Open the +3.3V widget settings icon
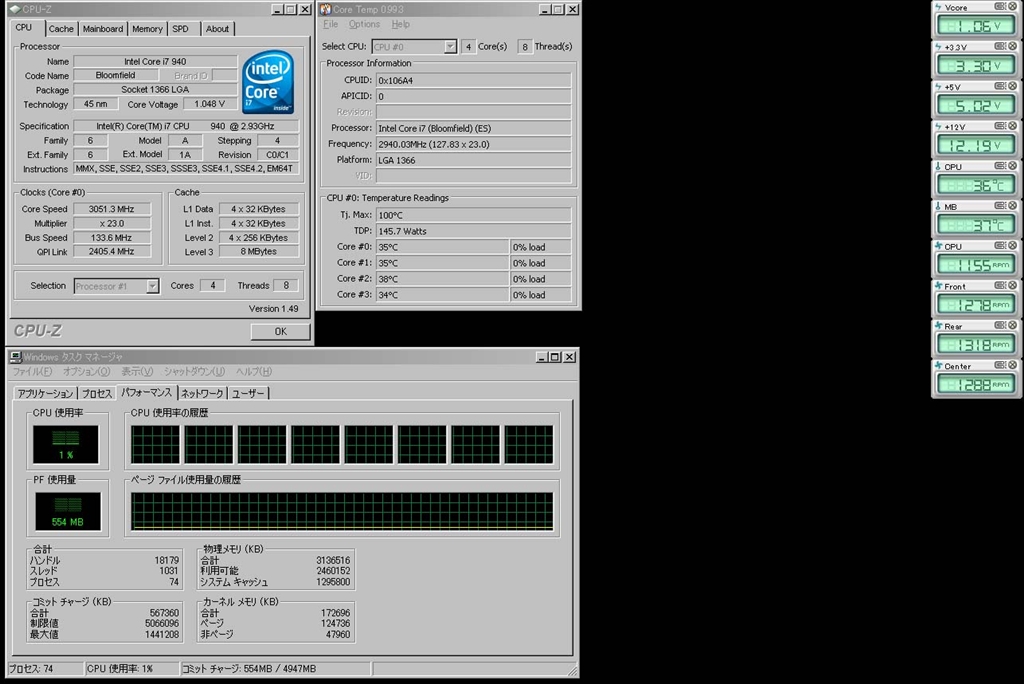 click(1000, 46)
